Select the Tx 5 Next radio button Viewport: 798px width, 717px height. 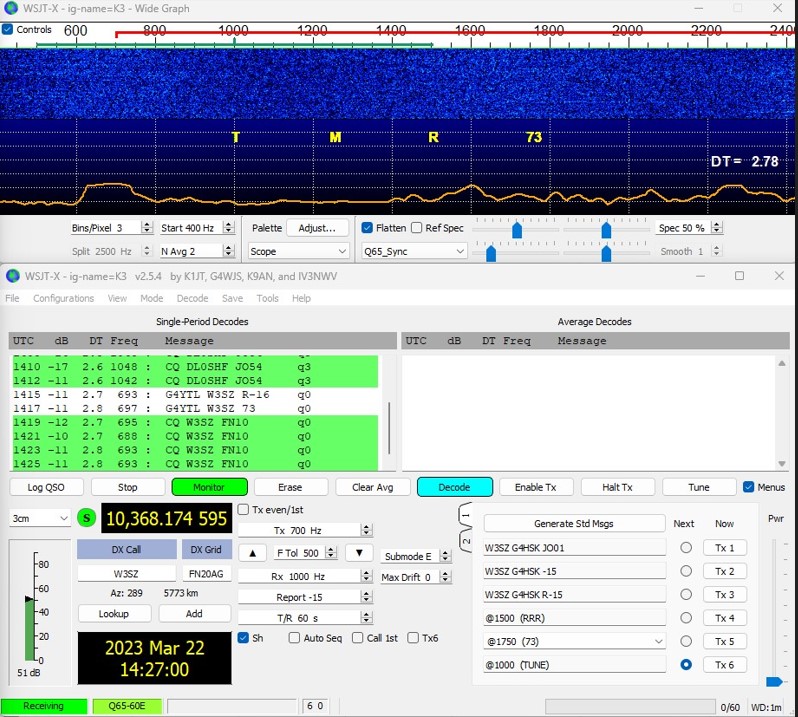686,641
